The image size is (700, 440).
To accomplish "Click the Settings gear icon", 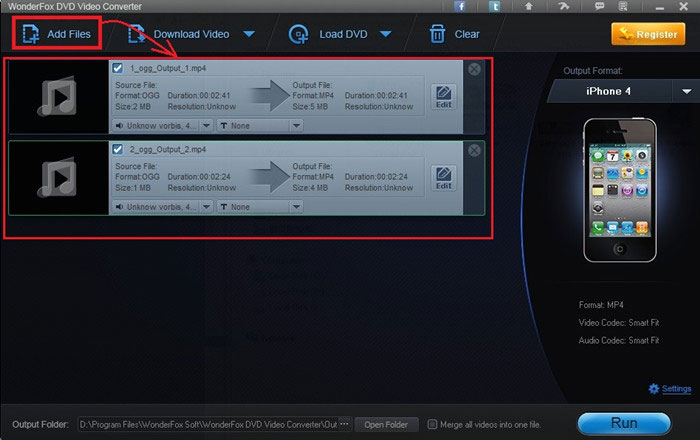I will (x=654, y=389).
